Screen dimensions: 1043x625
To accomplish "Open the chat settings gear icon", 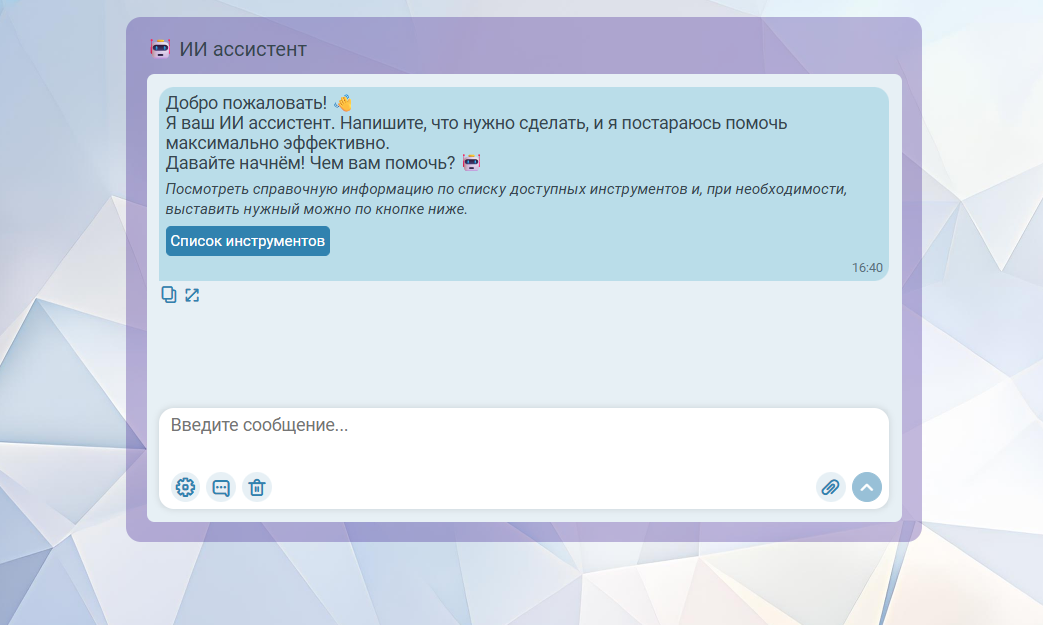I will pyautogui.click(x=185, y=487).
